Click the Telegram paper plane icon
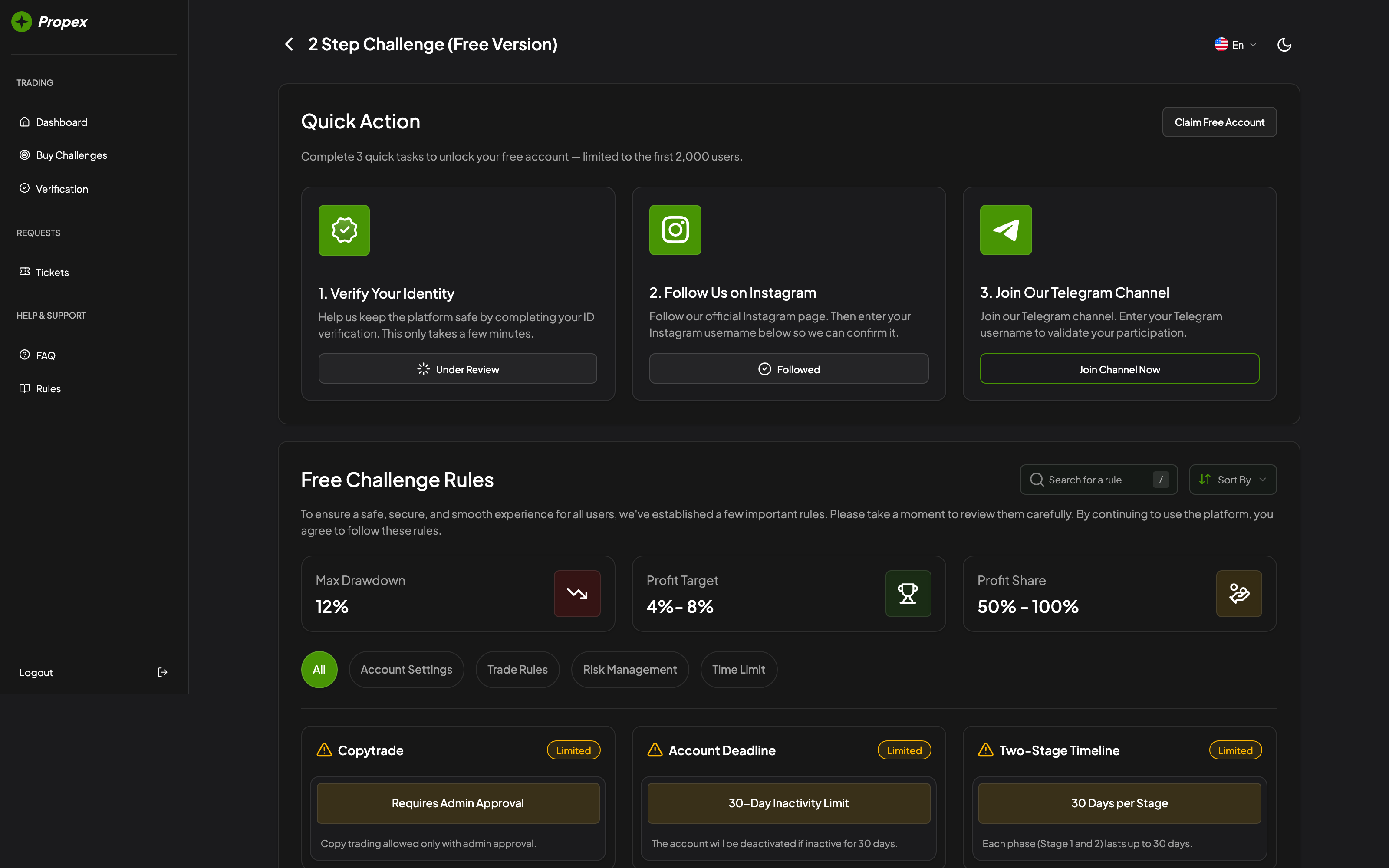This screenshot has width=1389, height=868. [1006, 230]
